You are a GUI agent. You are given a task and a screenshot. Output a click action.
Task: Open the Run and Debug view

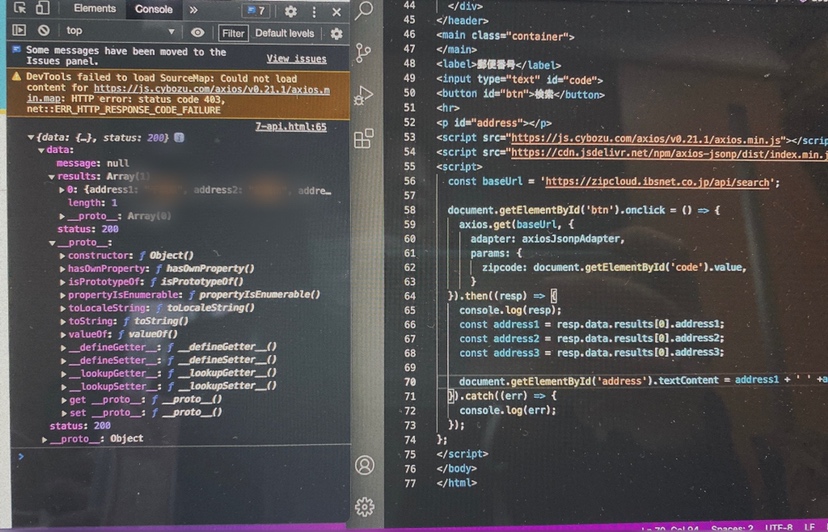coord(363,95)
